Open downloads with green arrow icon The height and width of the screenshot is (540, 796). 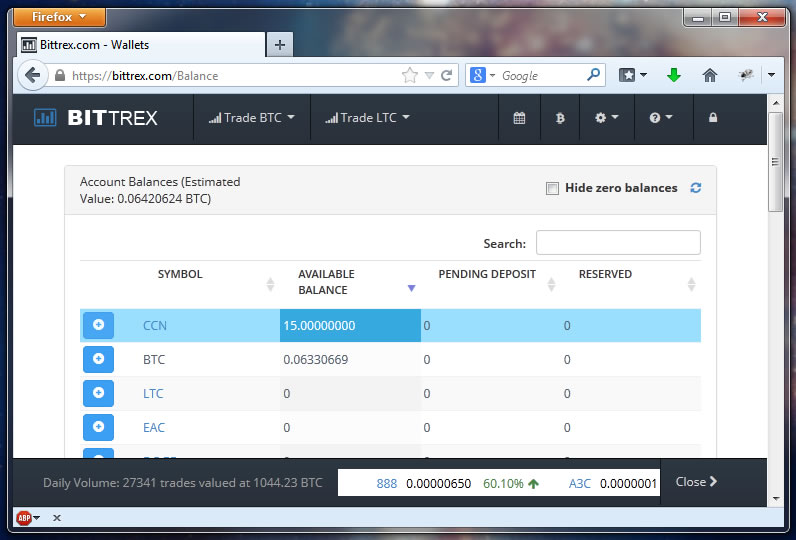pos(673,75)
